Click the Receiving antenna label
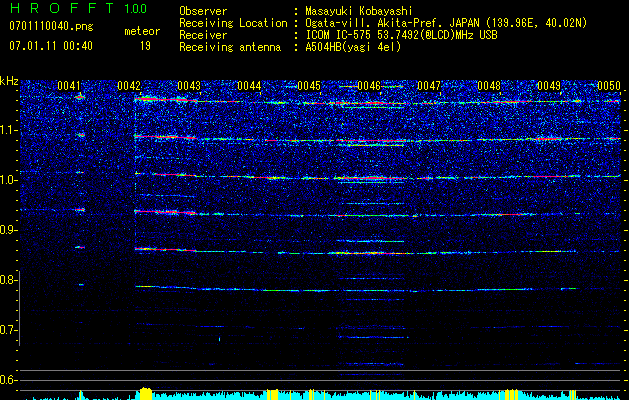 coord(230,47)
